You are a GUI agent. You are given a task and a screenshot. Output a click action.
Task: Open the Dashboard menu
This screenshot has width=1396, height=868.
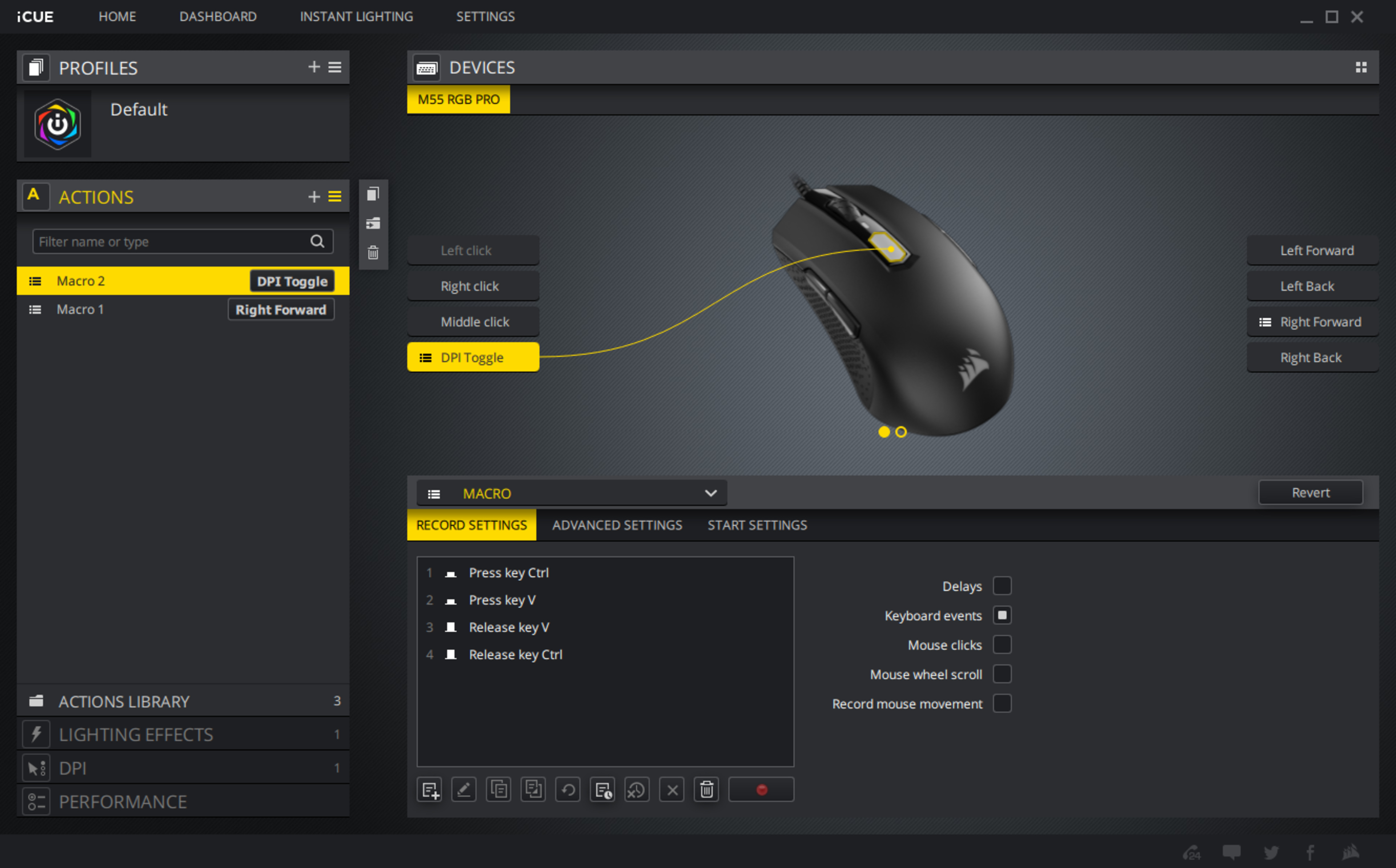tap(218, 17)
